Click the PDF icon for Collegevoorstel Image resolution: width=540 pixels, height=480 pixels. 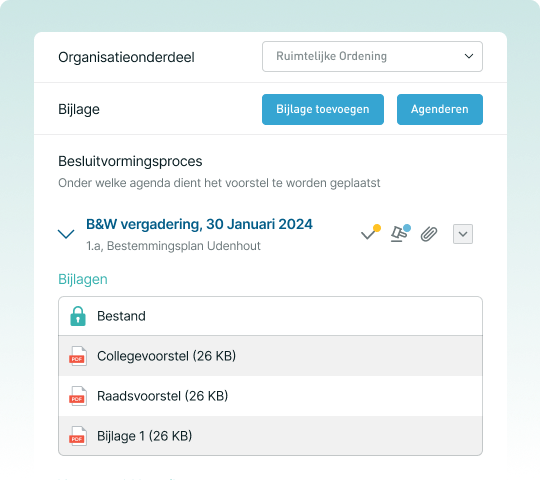click(x=78, y=356)
